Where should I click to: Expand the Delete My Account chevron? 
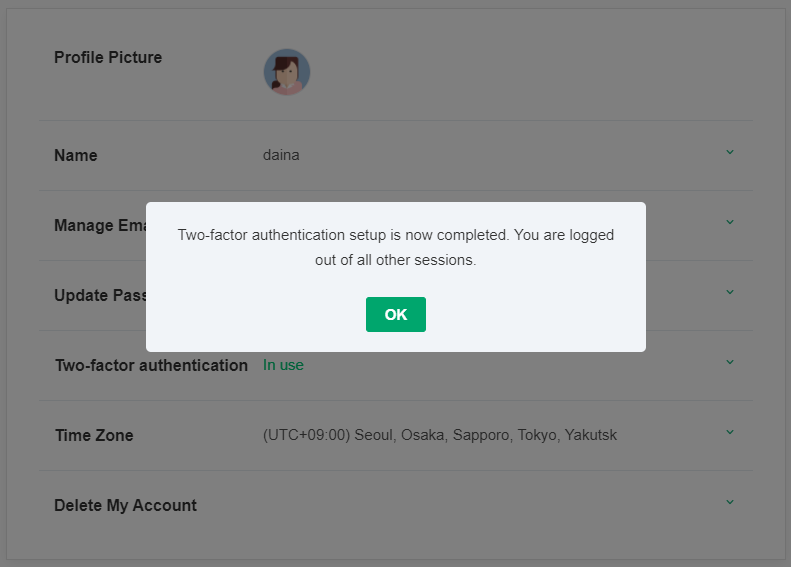[x=730, y=502]
